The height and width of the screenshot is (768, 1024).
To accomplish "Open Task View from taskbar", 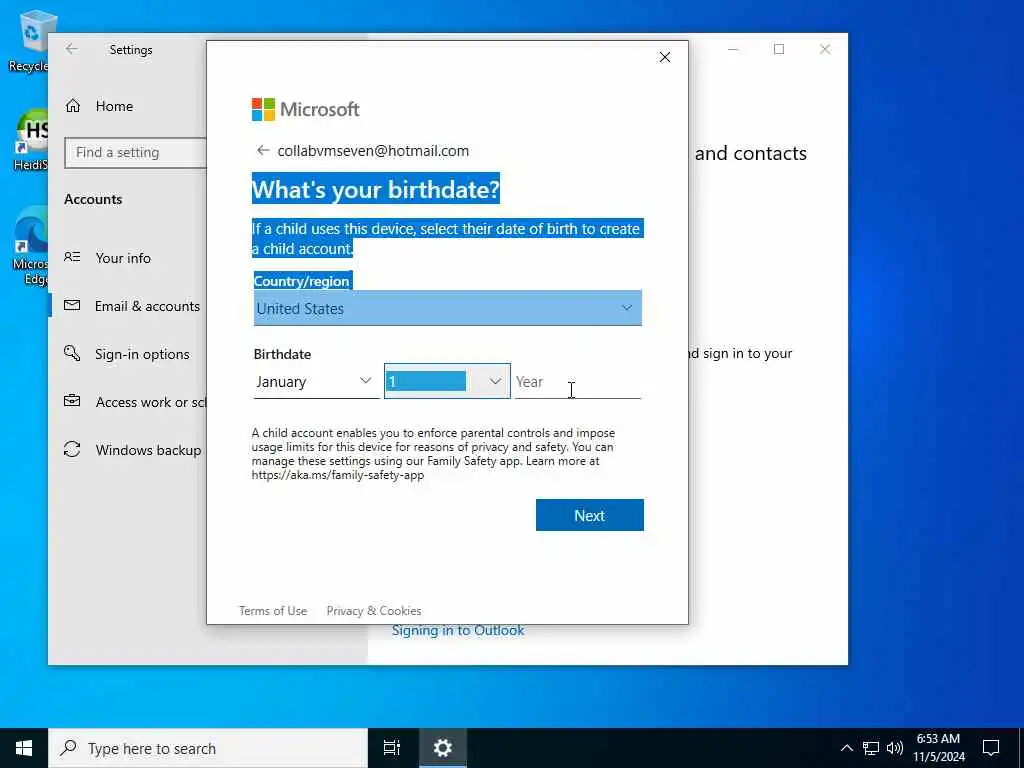I will (x=392, y=748).
